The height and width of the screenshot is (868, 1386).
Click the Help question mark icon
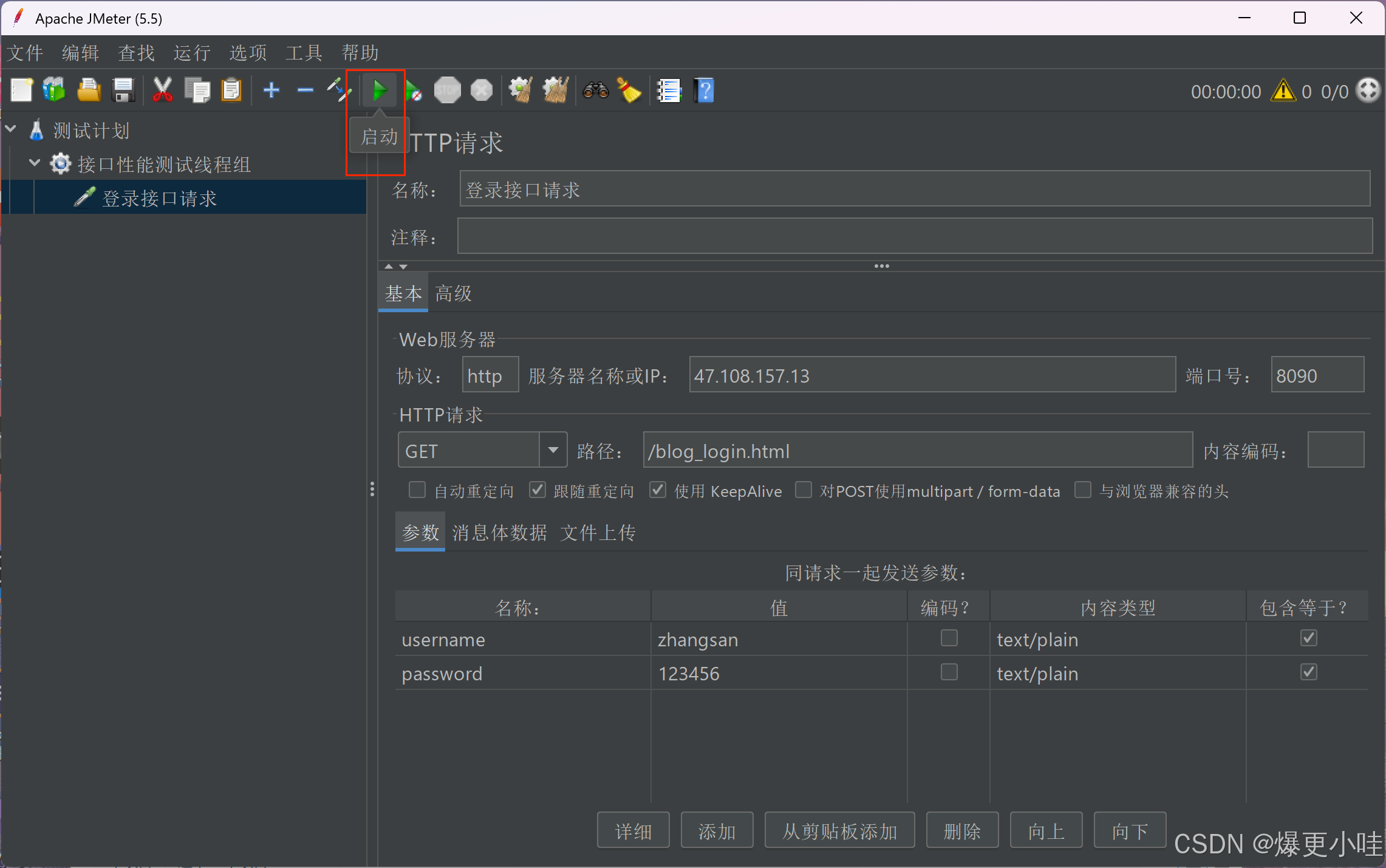[705, 91]
